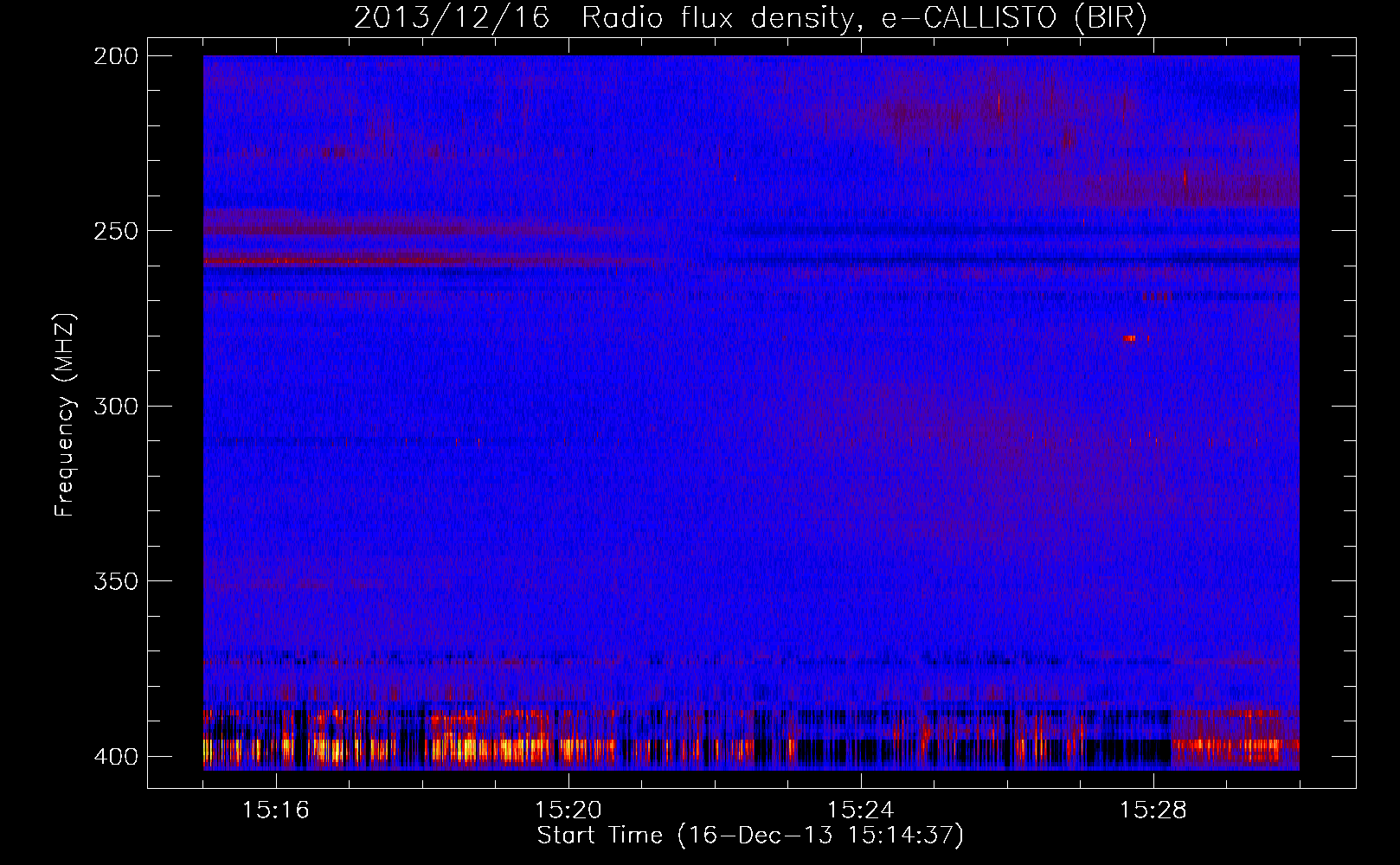Click the 15:24 time tick label
Image resolution: width=1400 pixels, height=865 pixels.
[861, 811]
